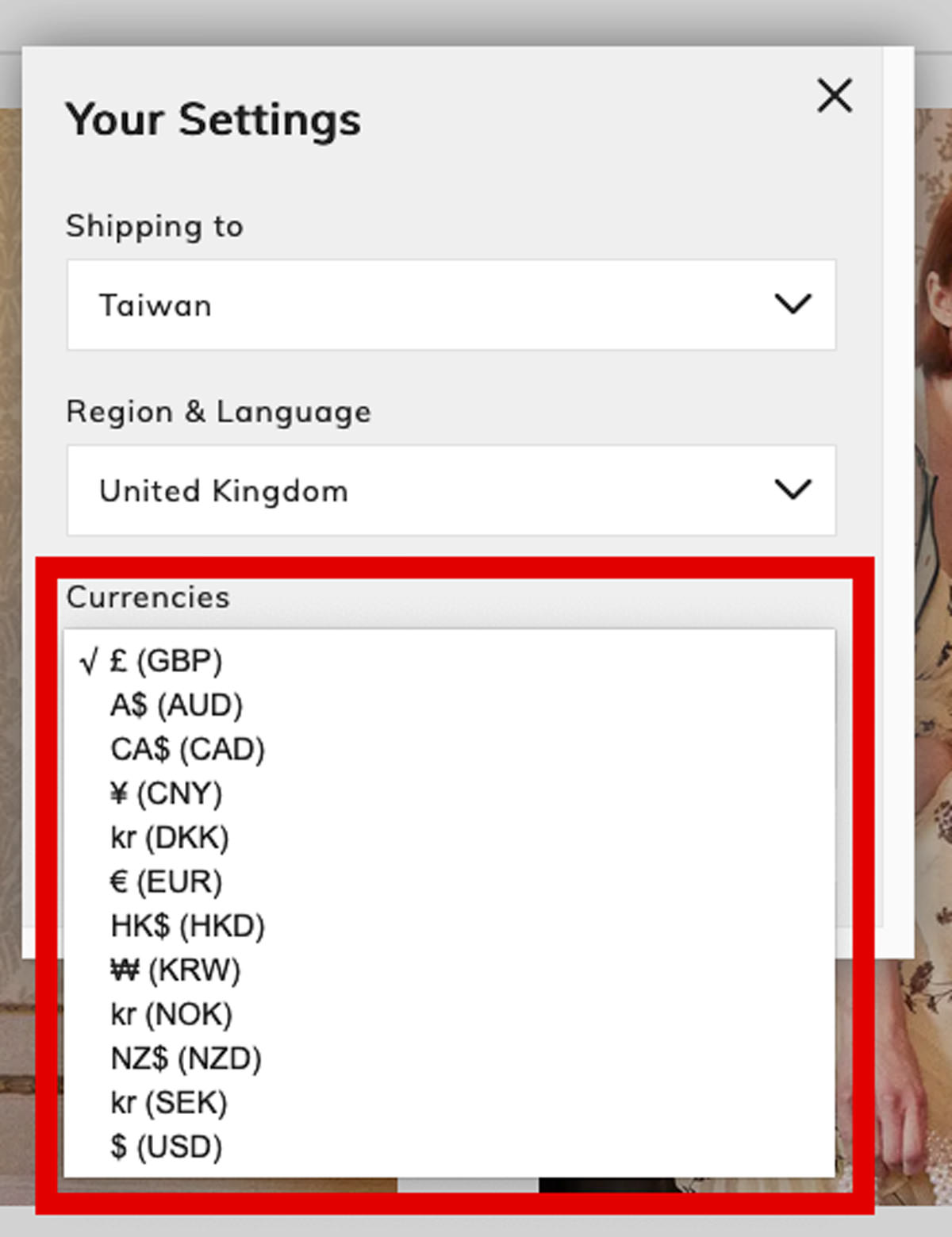Open the Shipping to Taiwan dropdown
The width and height of the screenshot is (952, 1237).
(x=451, y=305)
